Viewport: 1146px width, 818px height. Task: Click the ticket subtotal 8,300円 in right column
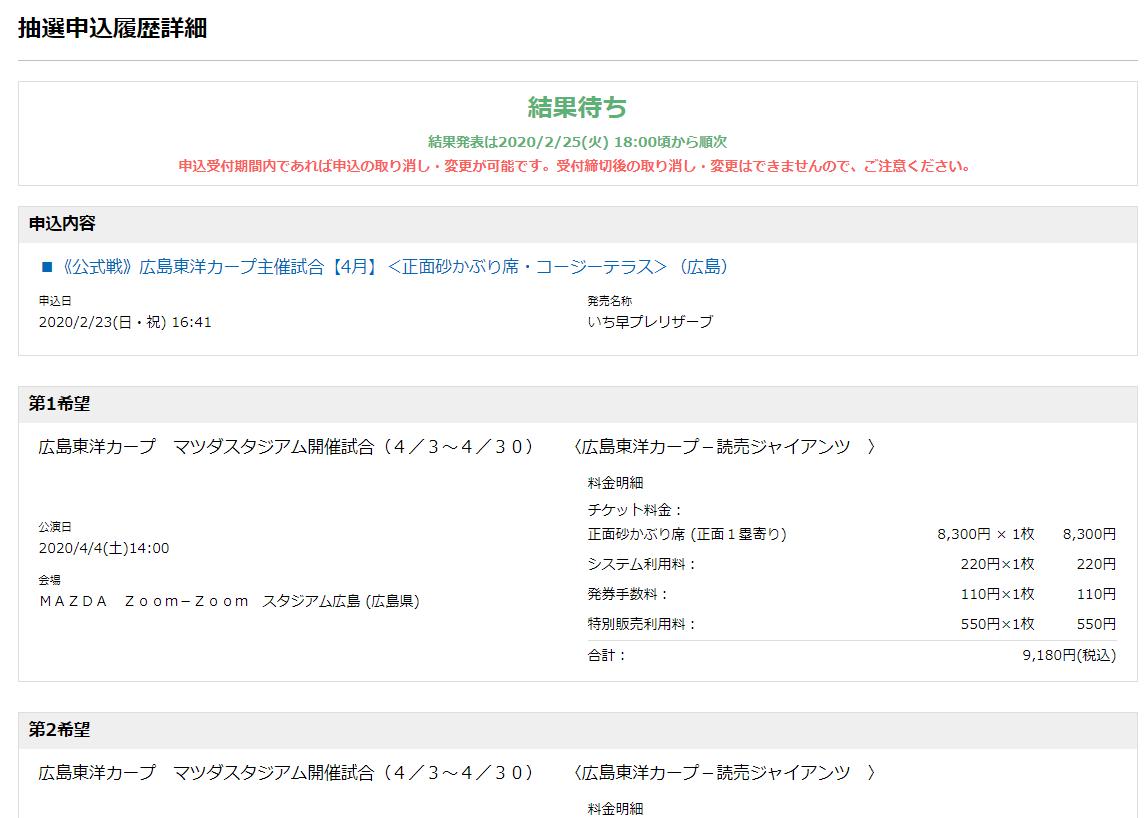[x=1089, y=534]
